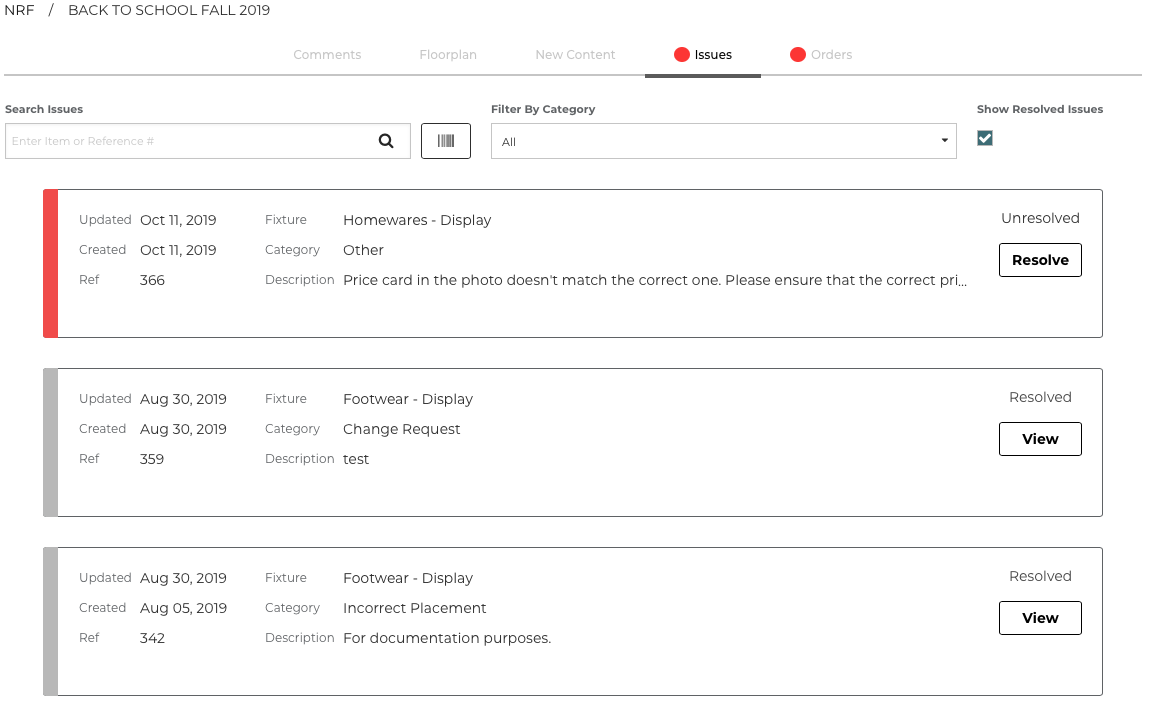Viewport: 1149px width, 709px height.
Task: Click the search magnifier icon
Action: 386,141
